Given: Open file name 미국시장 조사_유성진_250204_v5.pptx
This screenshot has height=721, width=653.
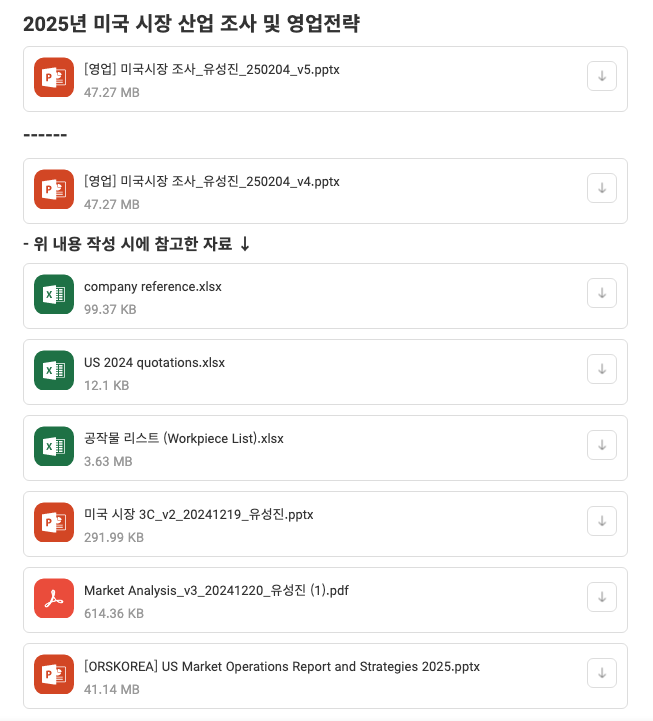Looking at the screenshot, I should pyautogui.click(x=212, y=69).
